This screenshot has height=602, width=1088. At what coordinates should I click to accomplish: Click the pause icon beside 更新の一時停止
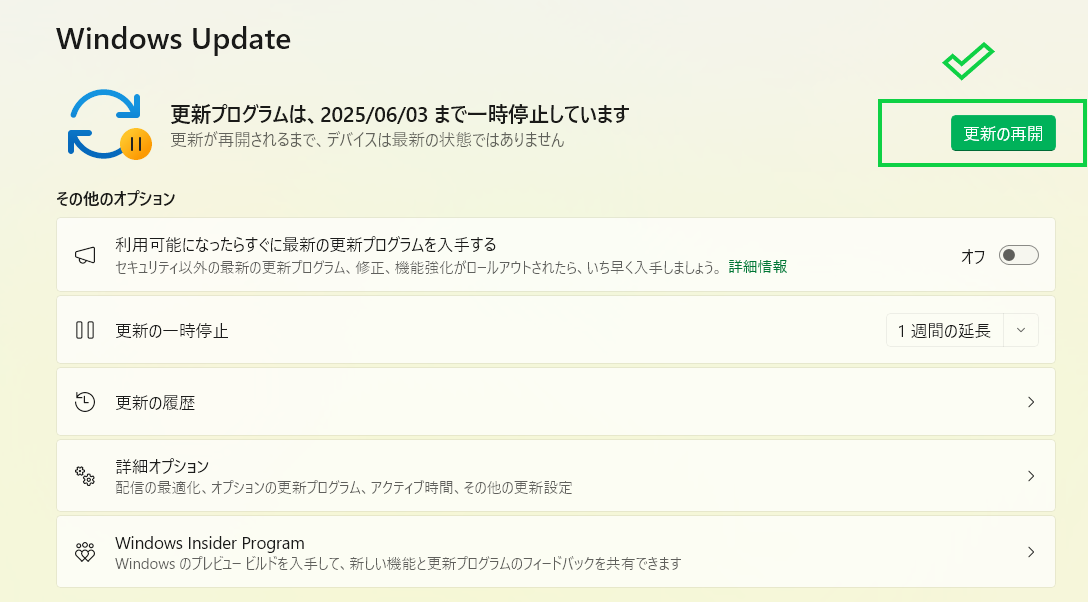click(85, 330)
